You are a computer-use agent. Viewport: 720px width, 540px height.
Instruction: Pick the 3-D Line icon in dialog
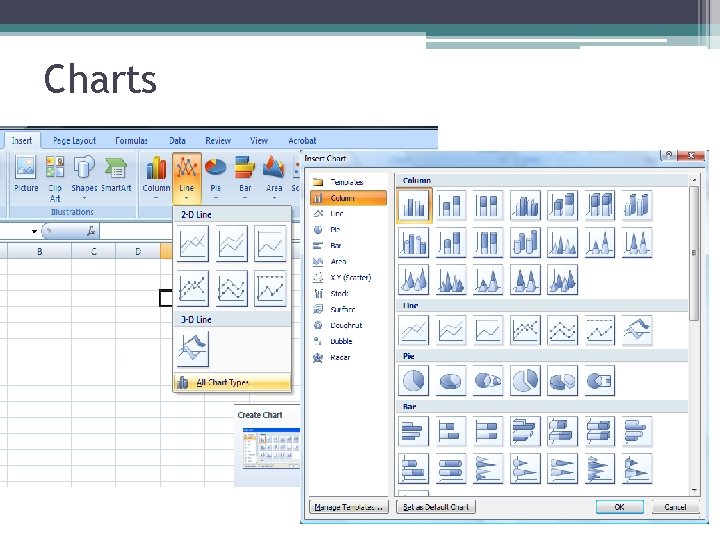pos(637,330)
